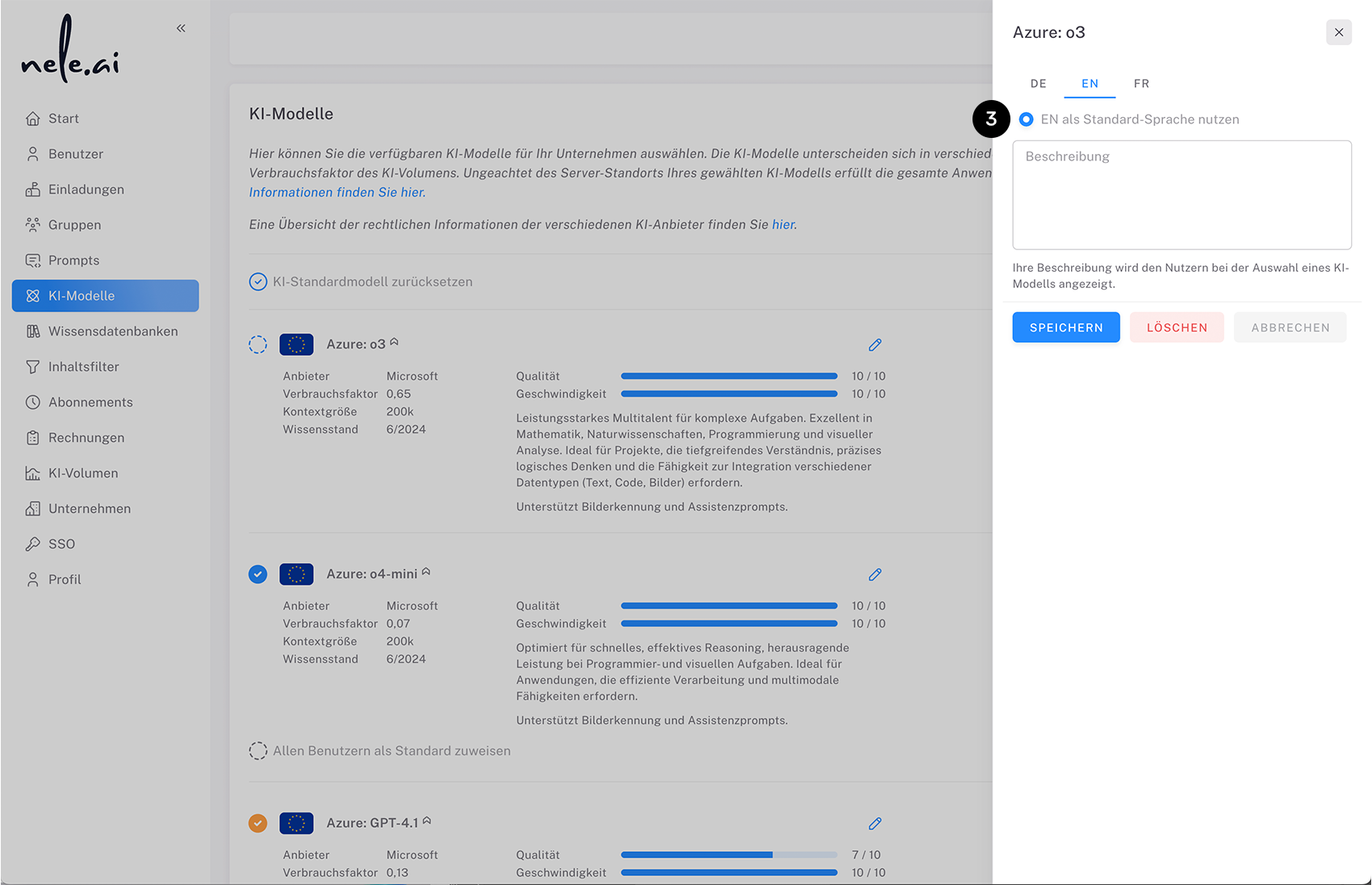Open your Profil page
The width and height of the screenshot is (1372, 885).
click(x=64, y=579)
